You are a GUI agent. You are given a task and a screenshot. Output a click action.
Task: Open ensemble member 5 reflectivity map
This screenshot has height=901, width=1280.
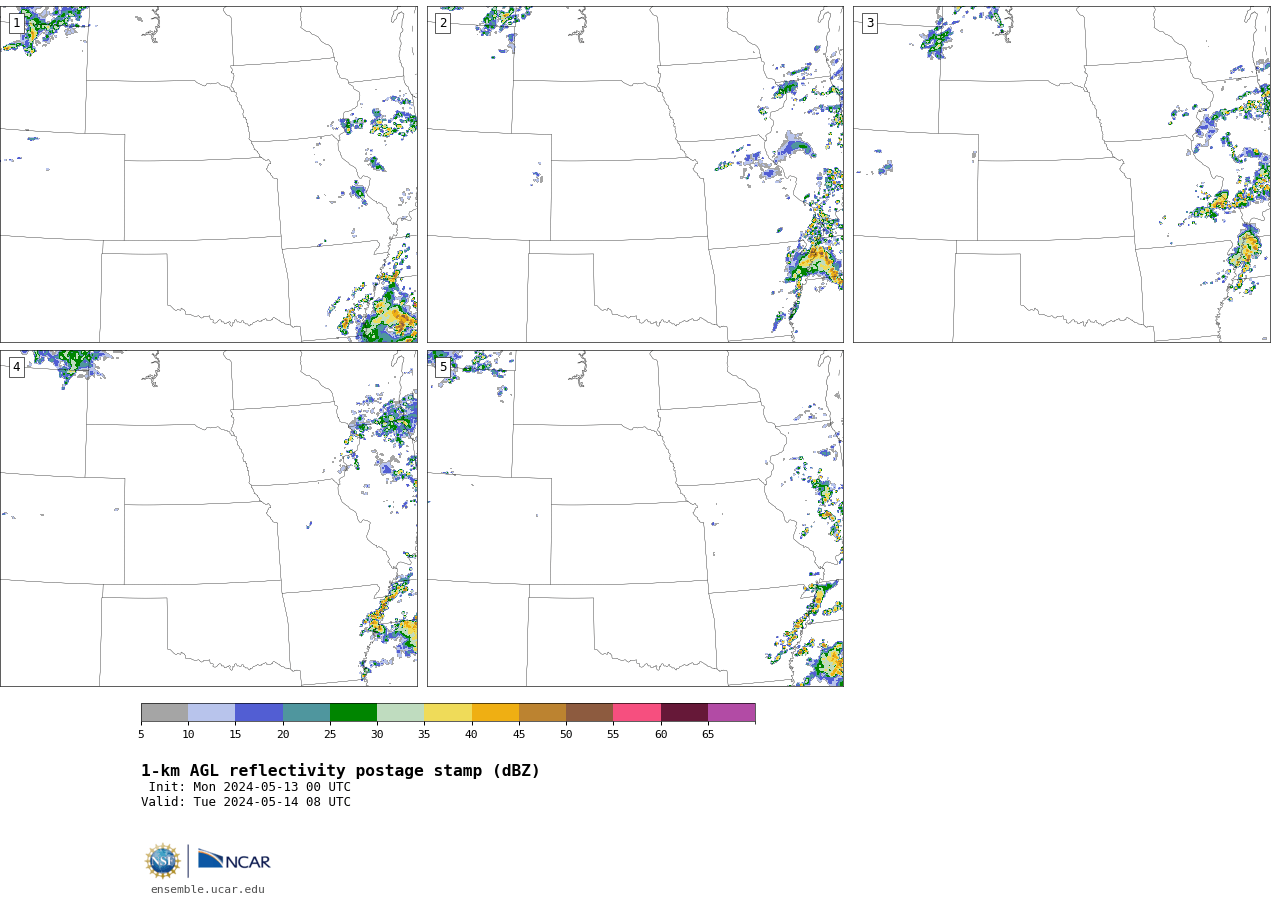[x=635, y=518]
